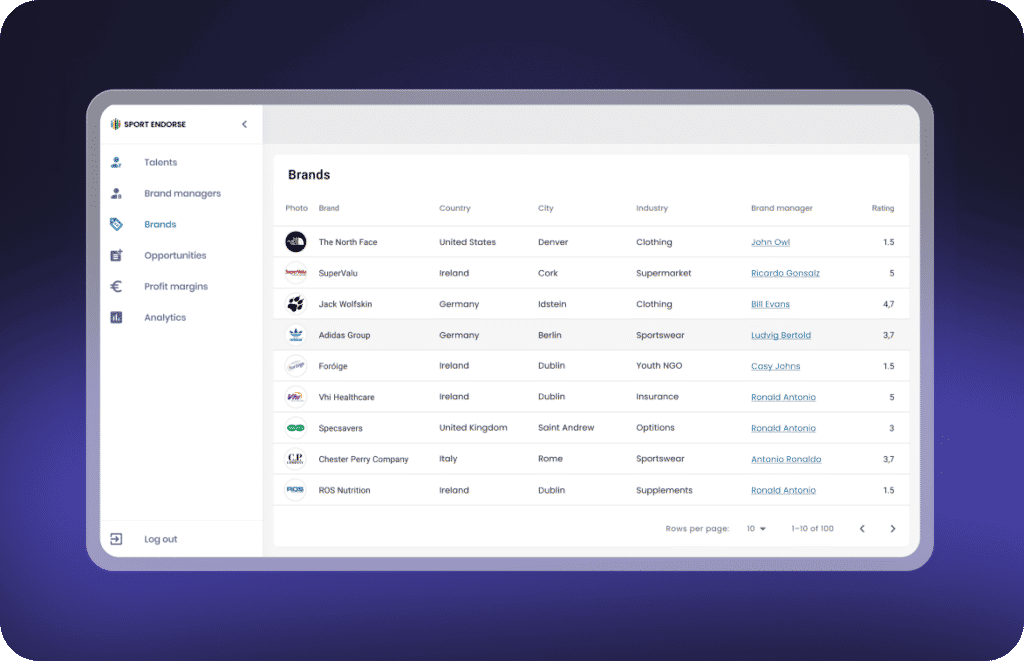This screenshot has width=1024, height=661.
Task: Sort by the Brand column header
Action: (x=328, y=208)
